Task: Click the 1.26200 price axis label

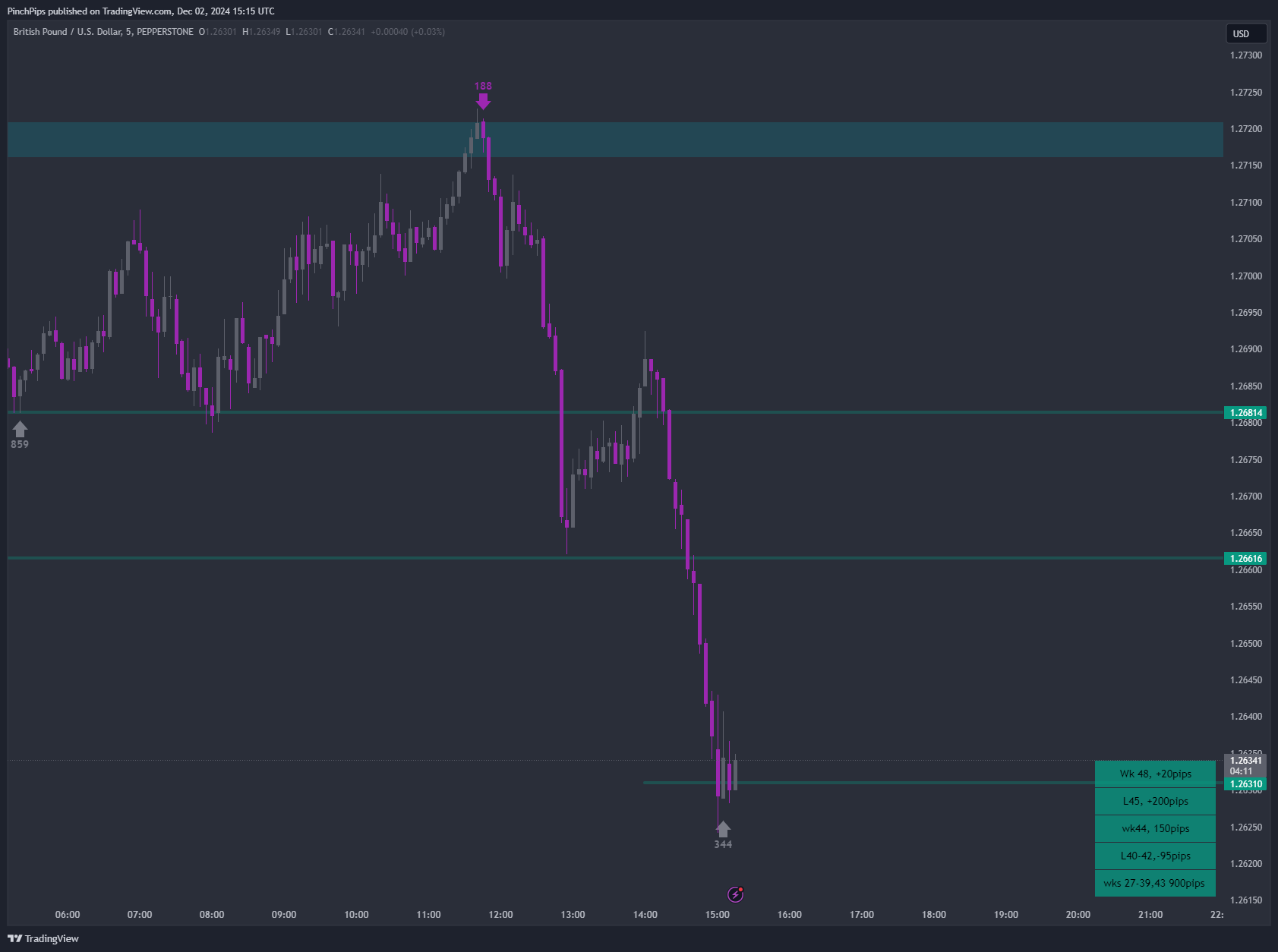Action: point(1246,864)
